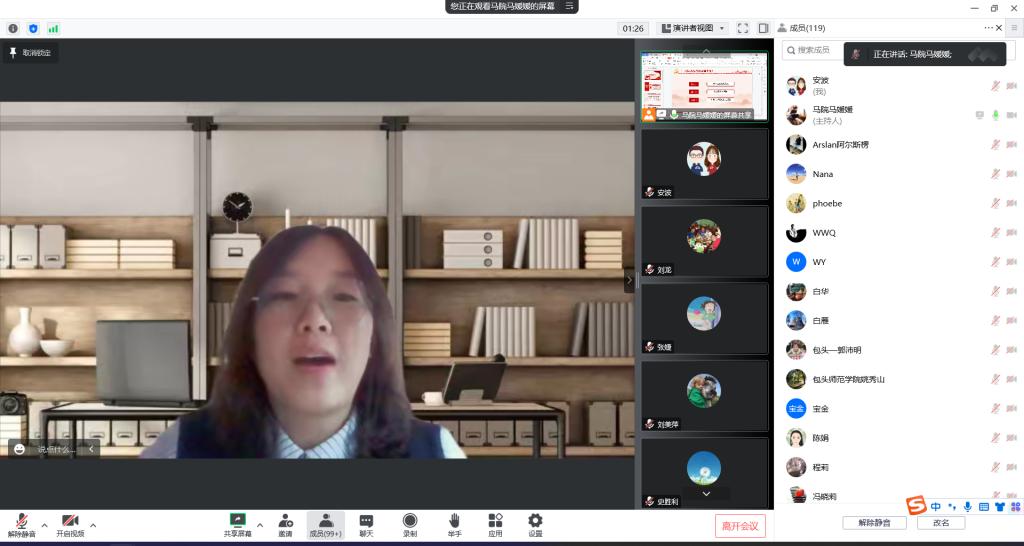The width and height of the screenshot is (1024, 546).
Task: Click the blue security shield icon
Action: pos(33,29)
